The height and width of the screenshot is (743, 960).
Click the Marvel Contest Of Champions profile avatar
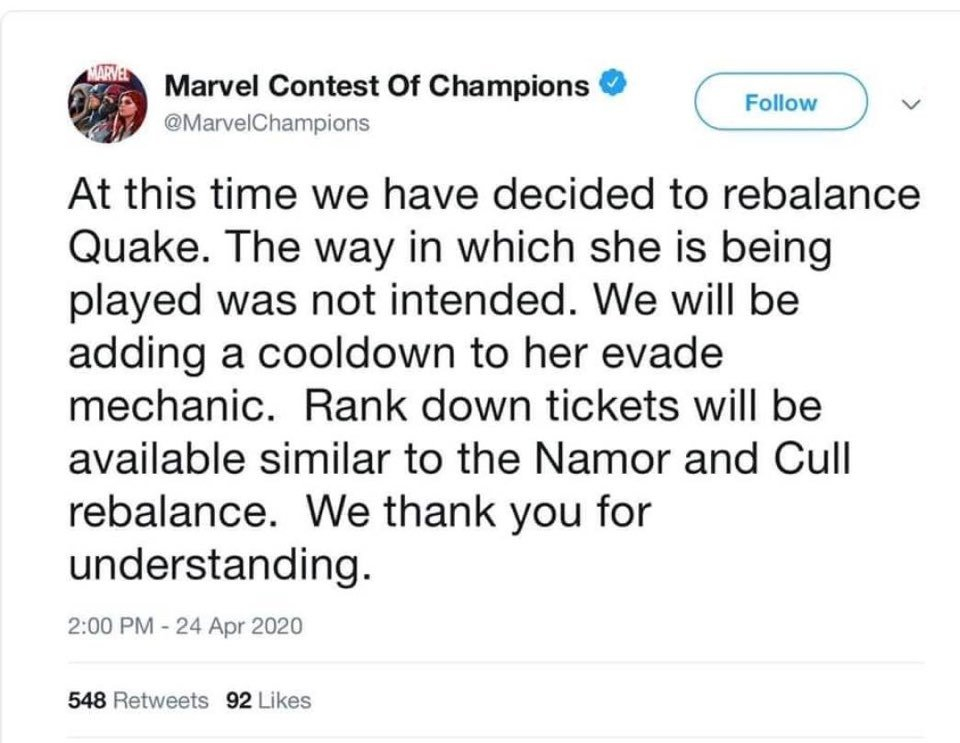pos(107,103)
